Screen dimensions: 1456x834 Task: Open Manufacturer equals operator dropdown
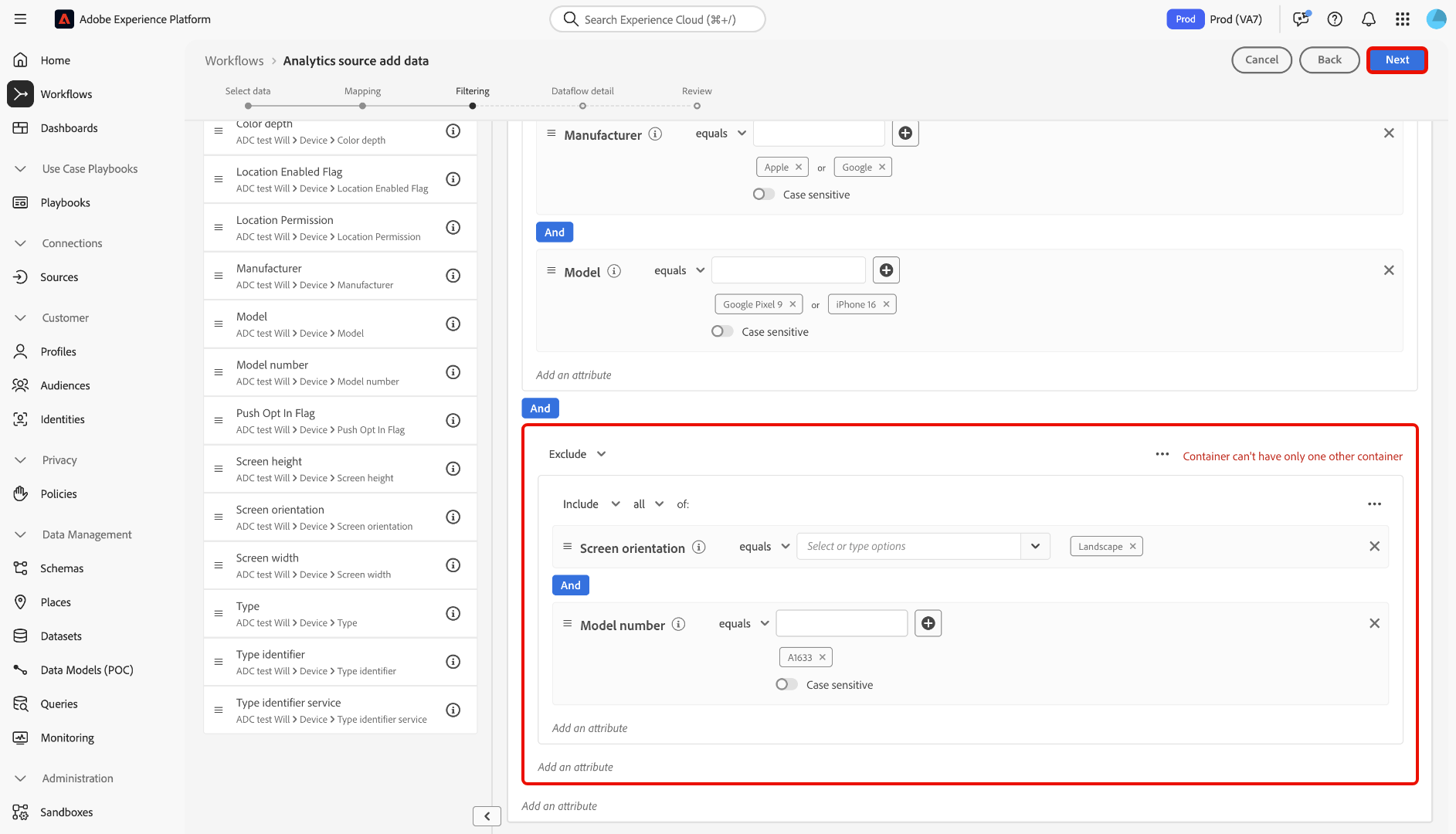coord(721,134)
